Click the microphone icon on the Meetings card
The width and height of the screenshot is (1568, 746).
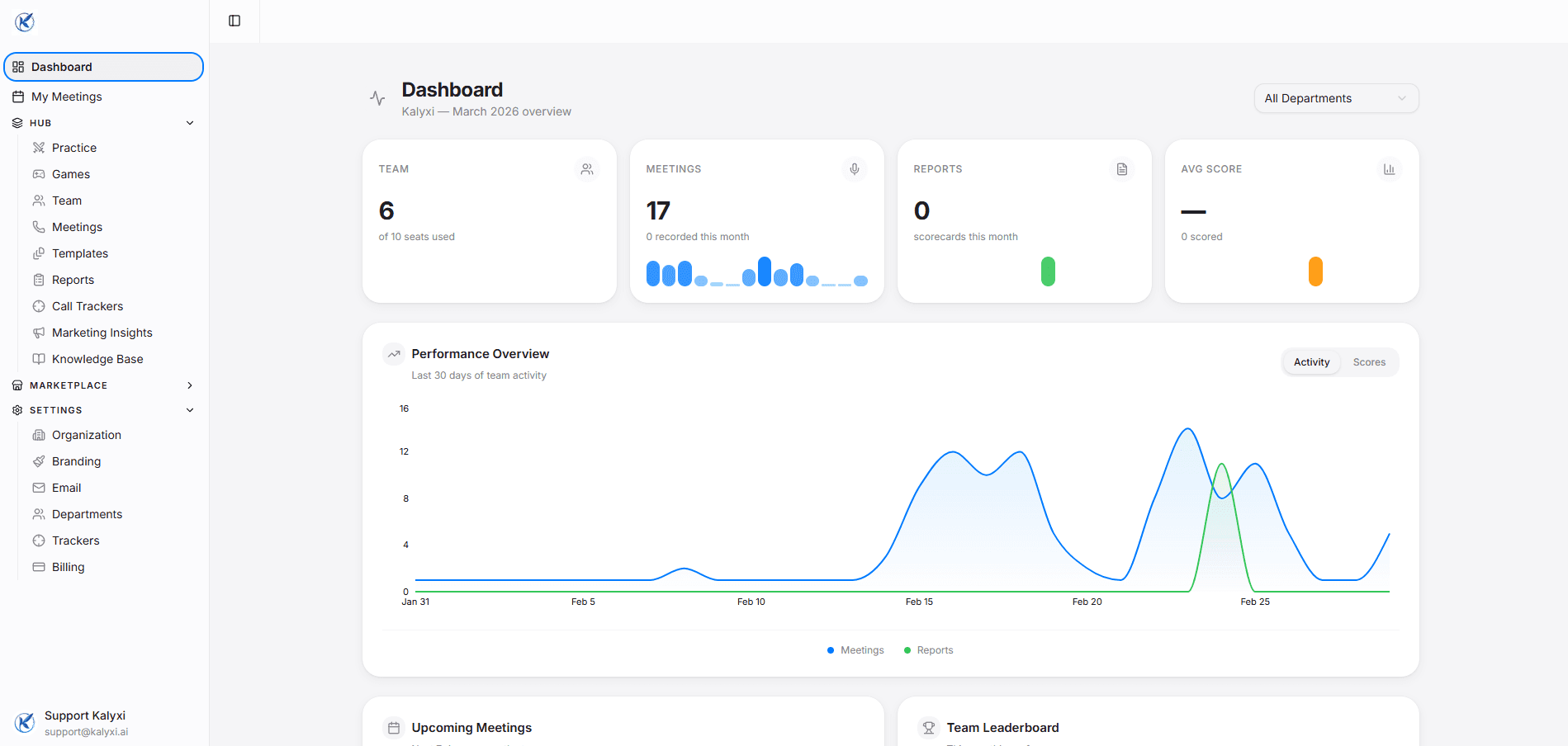click(855, 168)
